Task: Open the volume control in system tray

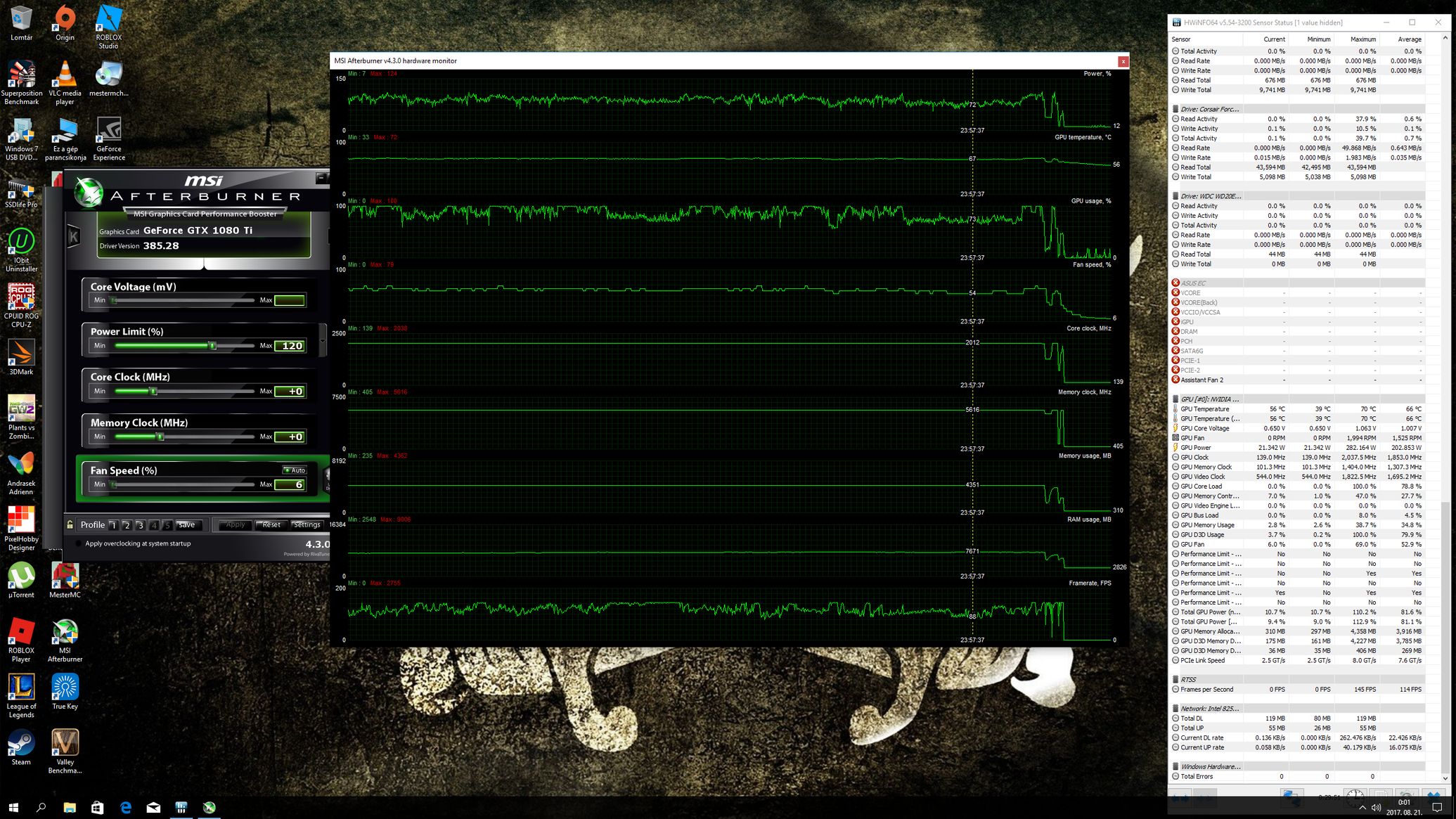Action: point(1377,808)
